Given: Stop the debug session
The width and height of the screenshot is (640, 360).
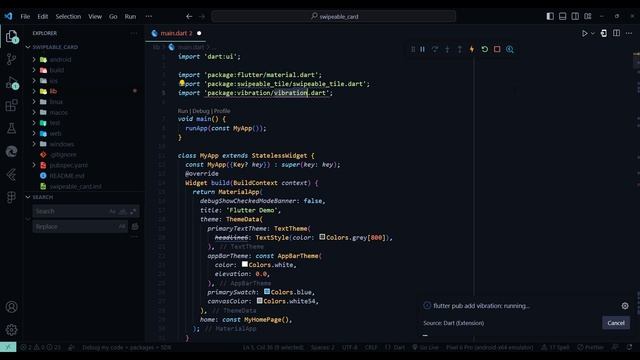Looking at the screenshot, I should click(x=497, y=49).
